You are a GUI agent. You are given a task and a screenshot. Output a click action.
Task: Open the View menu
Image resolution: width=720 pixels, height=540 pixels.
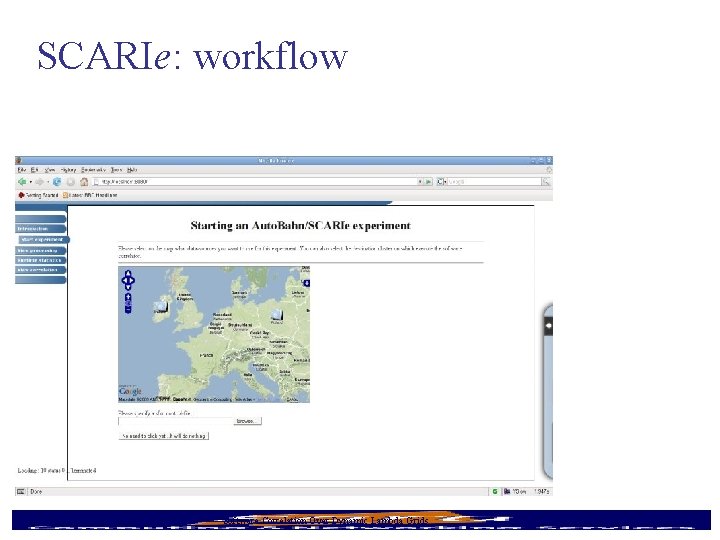tap(50, 170)
